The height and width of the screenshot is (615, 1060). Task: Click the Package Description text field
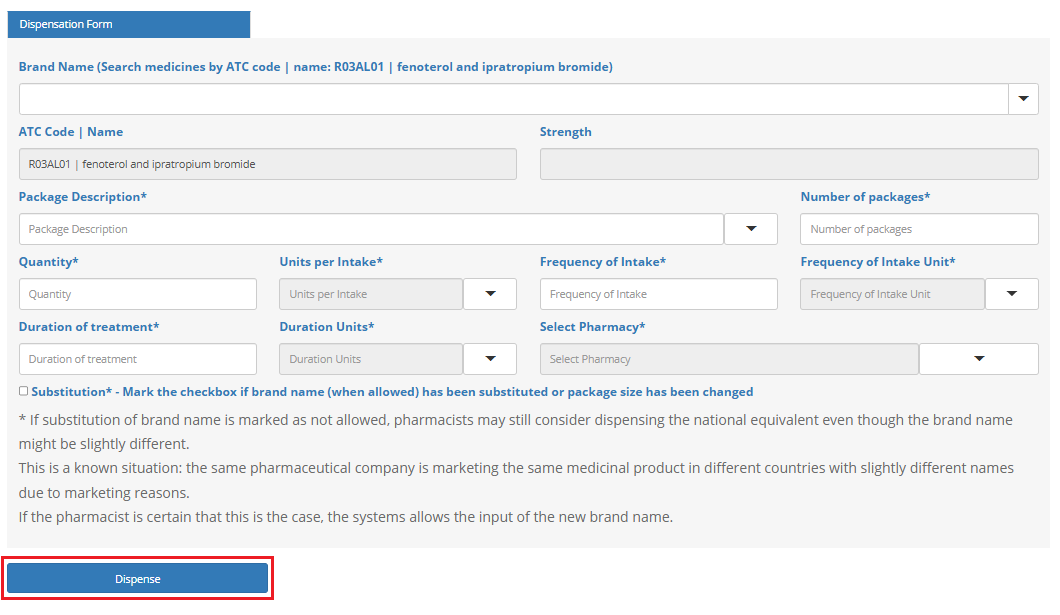[371, 229]
